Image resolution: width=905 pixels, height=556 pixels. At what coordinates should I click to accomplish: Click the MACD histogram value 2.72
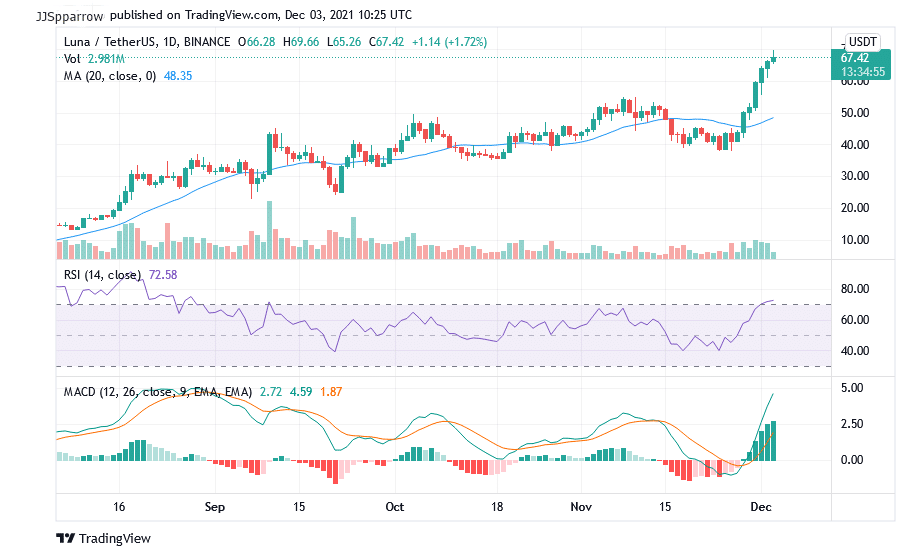tap(271, 392)
